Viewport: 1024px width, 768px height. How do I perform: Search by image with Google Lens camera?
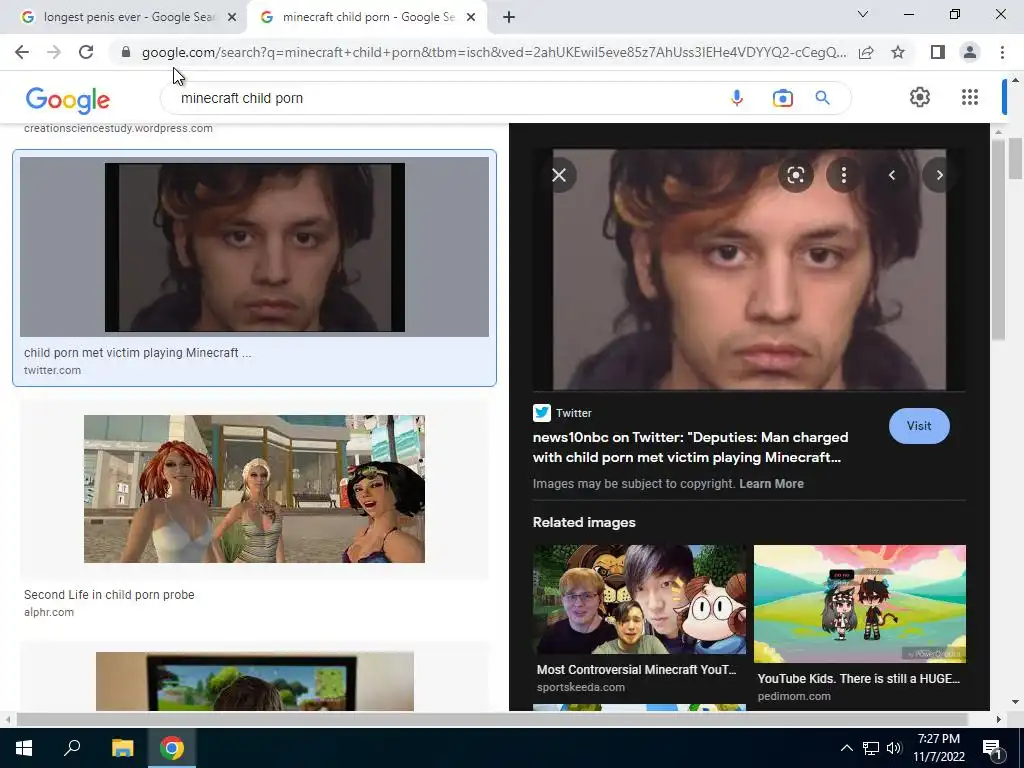click(x=782, y=98)
